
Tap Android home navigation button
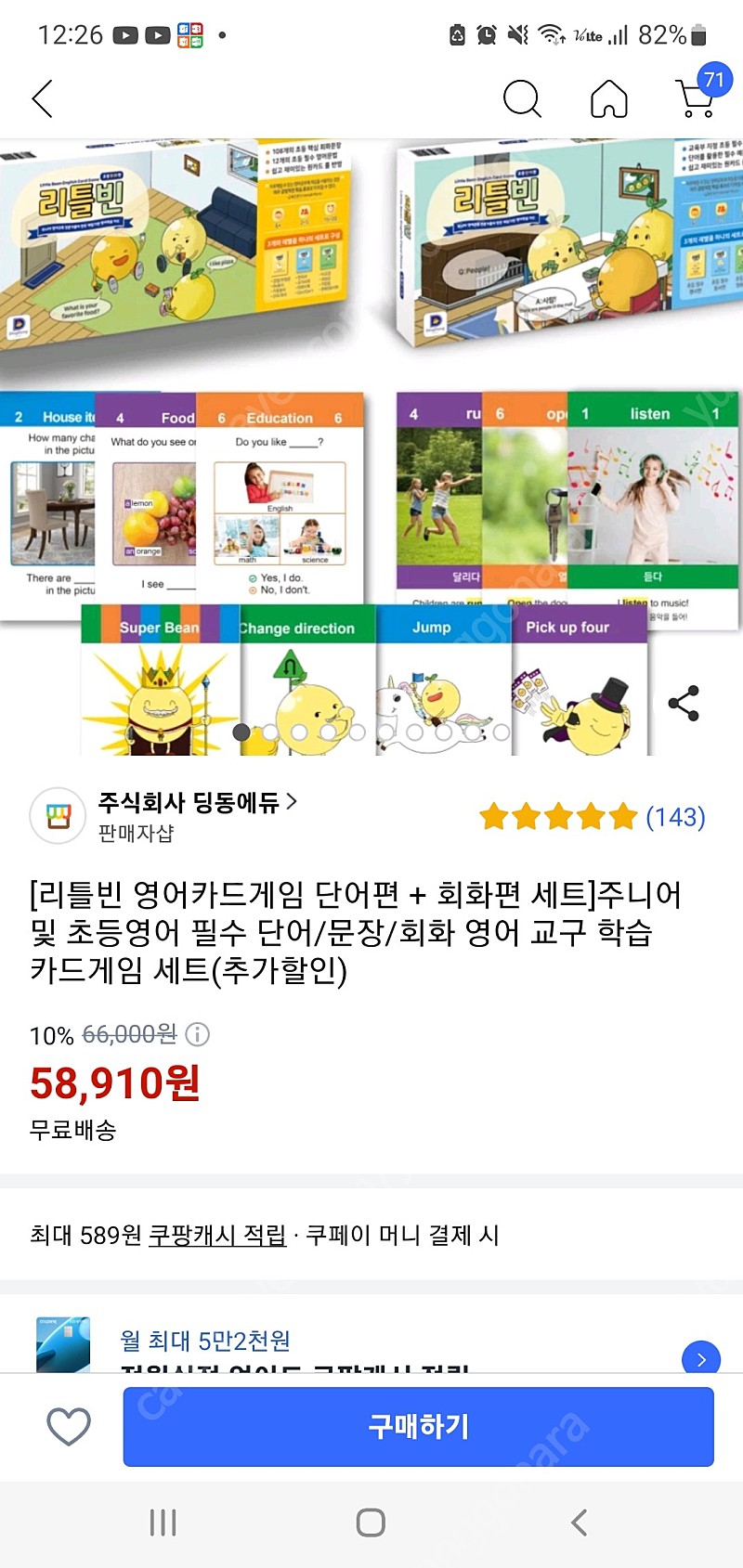371,1523
